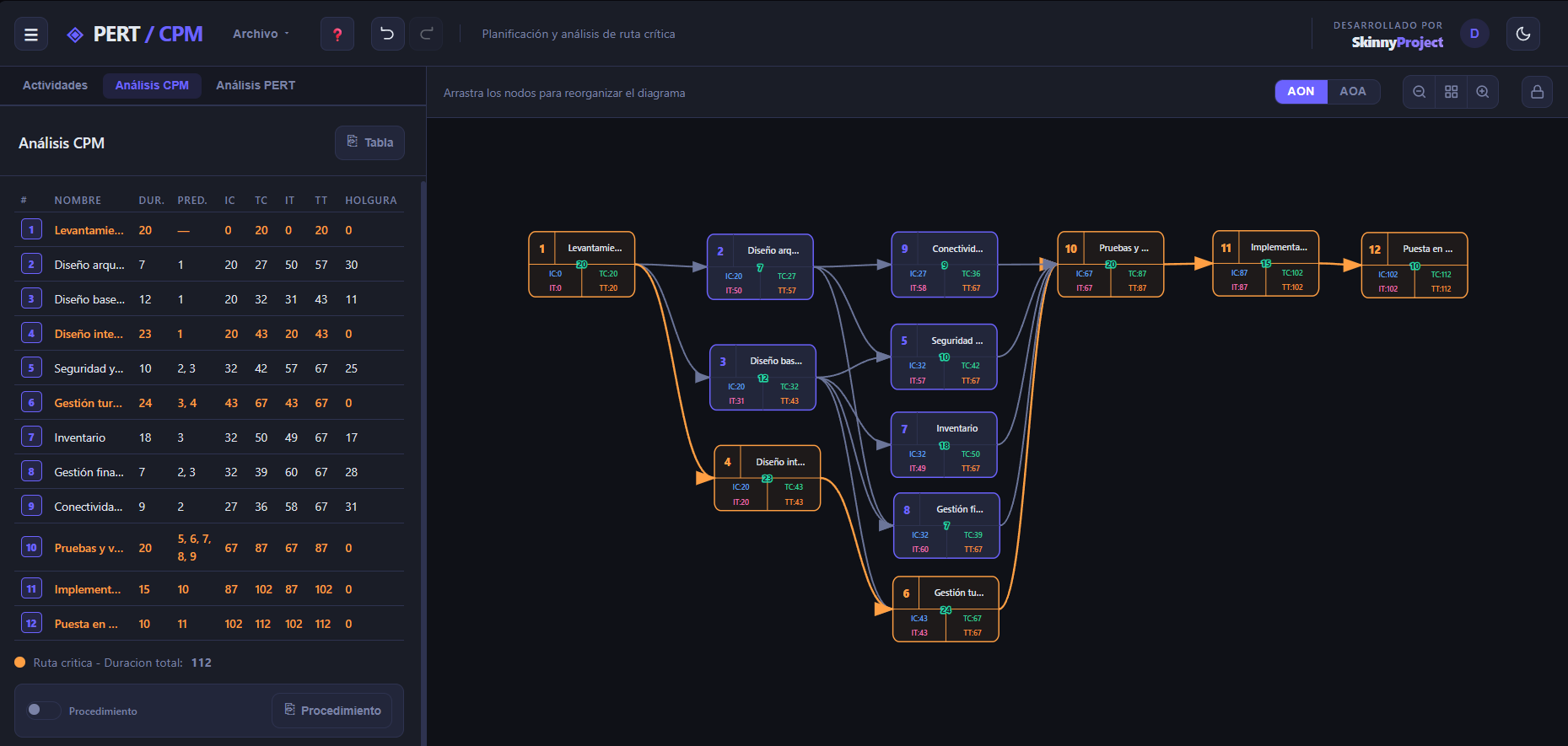
Task: Click row number badge 1 in table
Action: click(31, 229)
